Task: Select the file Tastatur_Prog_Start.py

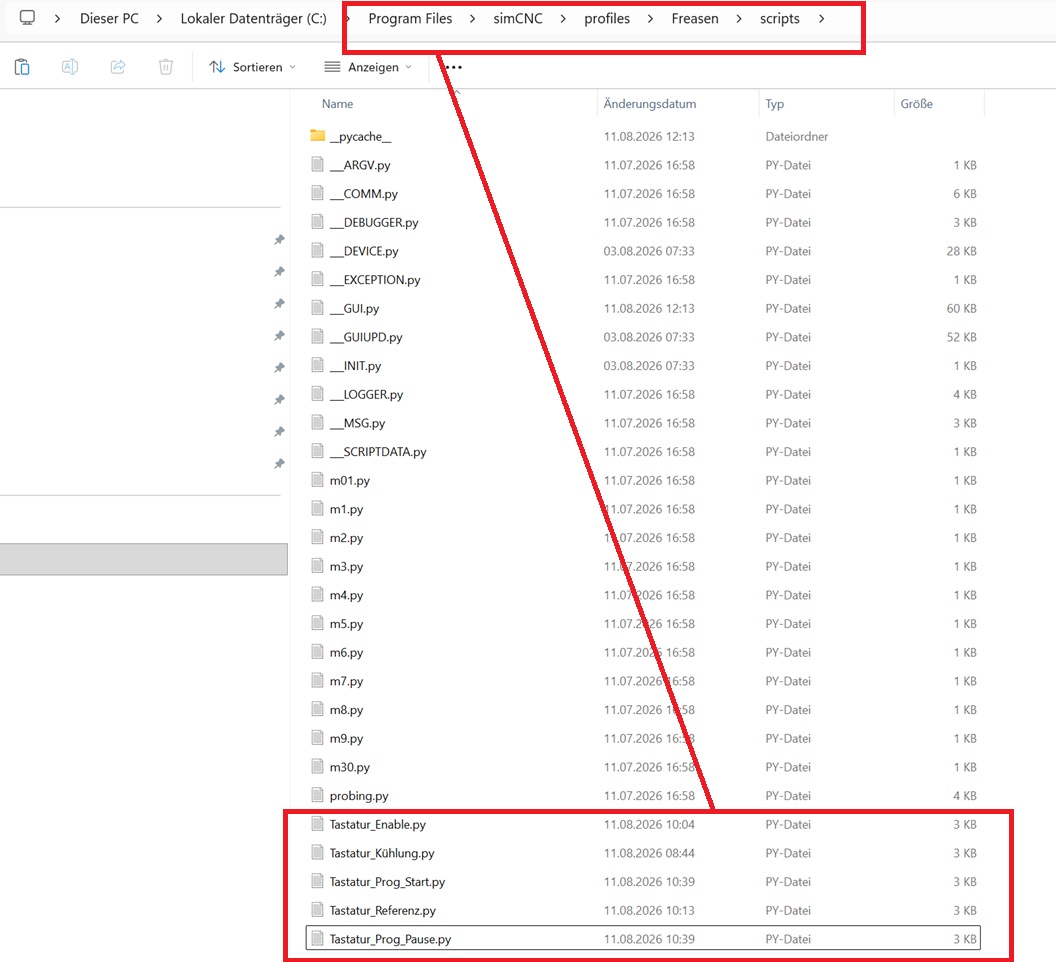Action: [387, 881]
